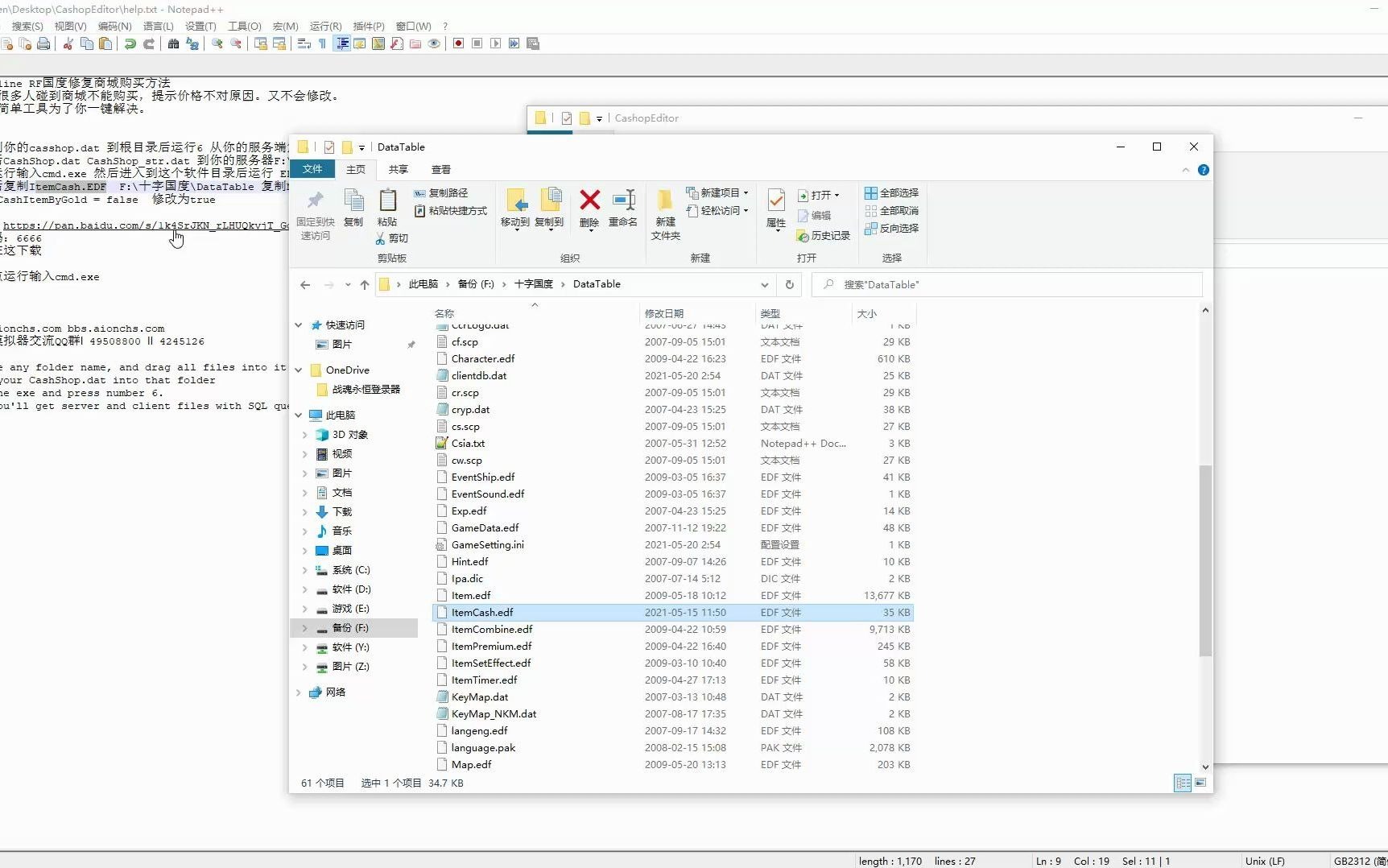Collapse the 此电脑 tree node
1388x868 pixels.
299,415
